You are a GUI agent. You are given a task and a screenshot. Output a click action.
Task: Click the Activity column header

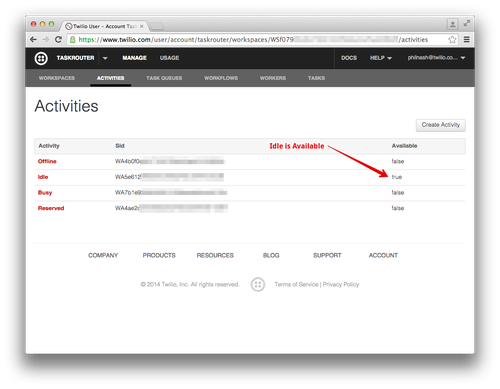[49, 146]
